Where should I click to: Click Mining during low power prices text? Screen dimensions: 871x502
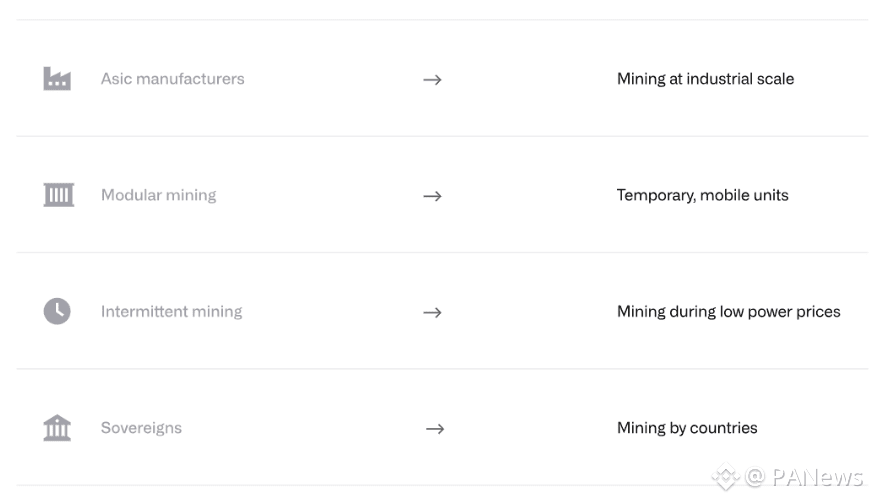point(729,312)
